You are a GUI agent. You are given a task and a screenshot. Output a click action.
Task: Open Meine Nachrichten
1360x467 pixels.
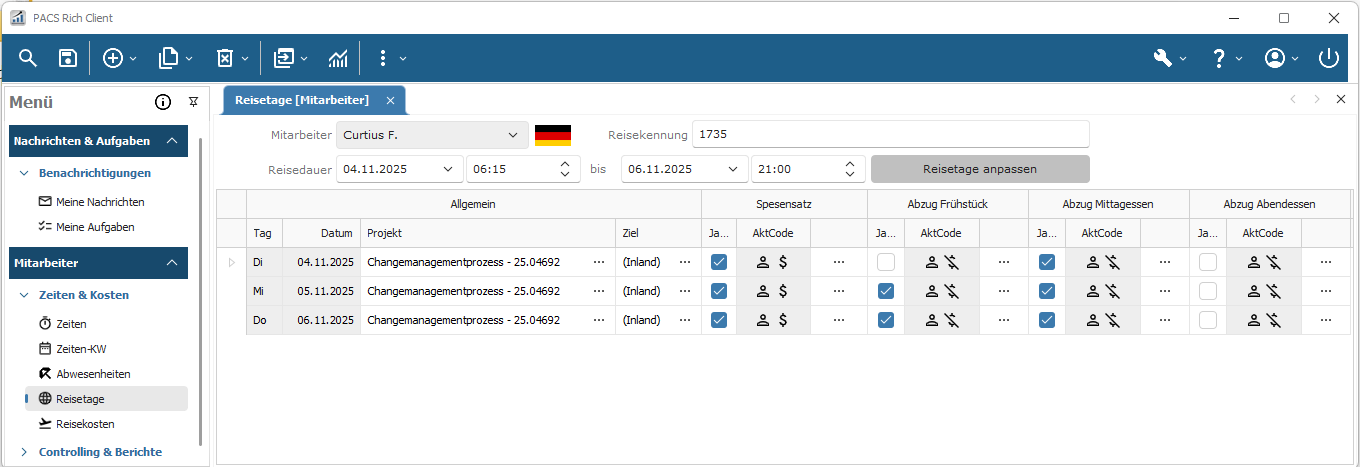tap(100, 202)
